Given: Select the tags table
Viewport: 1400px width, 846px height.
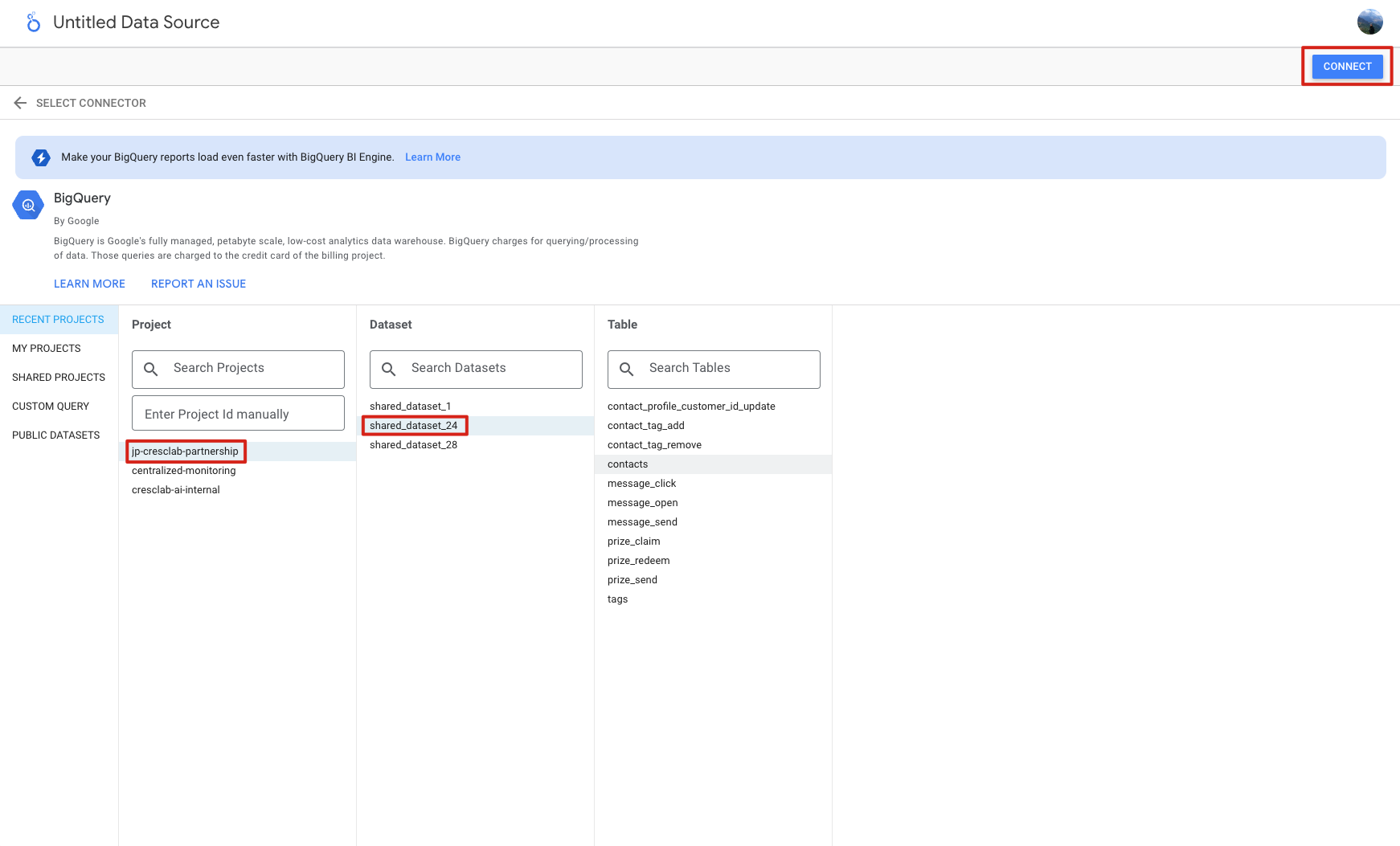Looking at the screenshot, I should (714, 599).
